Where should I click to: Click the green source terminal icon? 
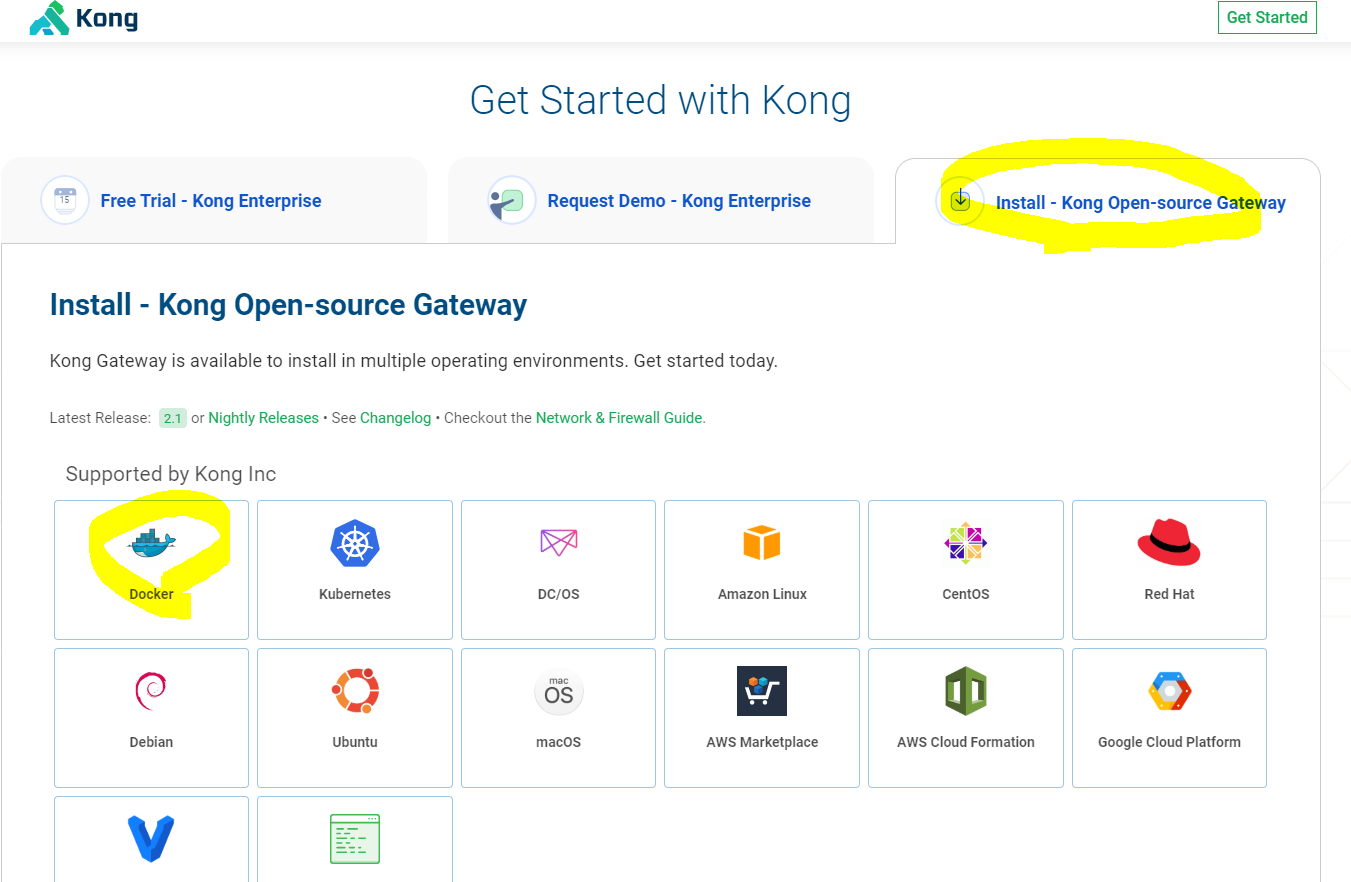pyautogui.click(x=355, y=839)
